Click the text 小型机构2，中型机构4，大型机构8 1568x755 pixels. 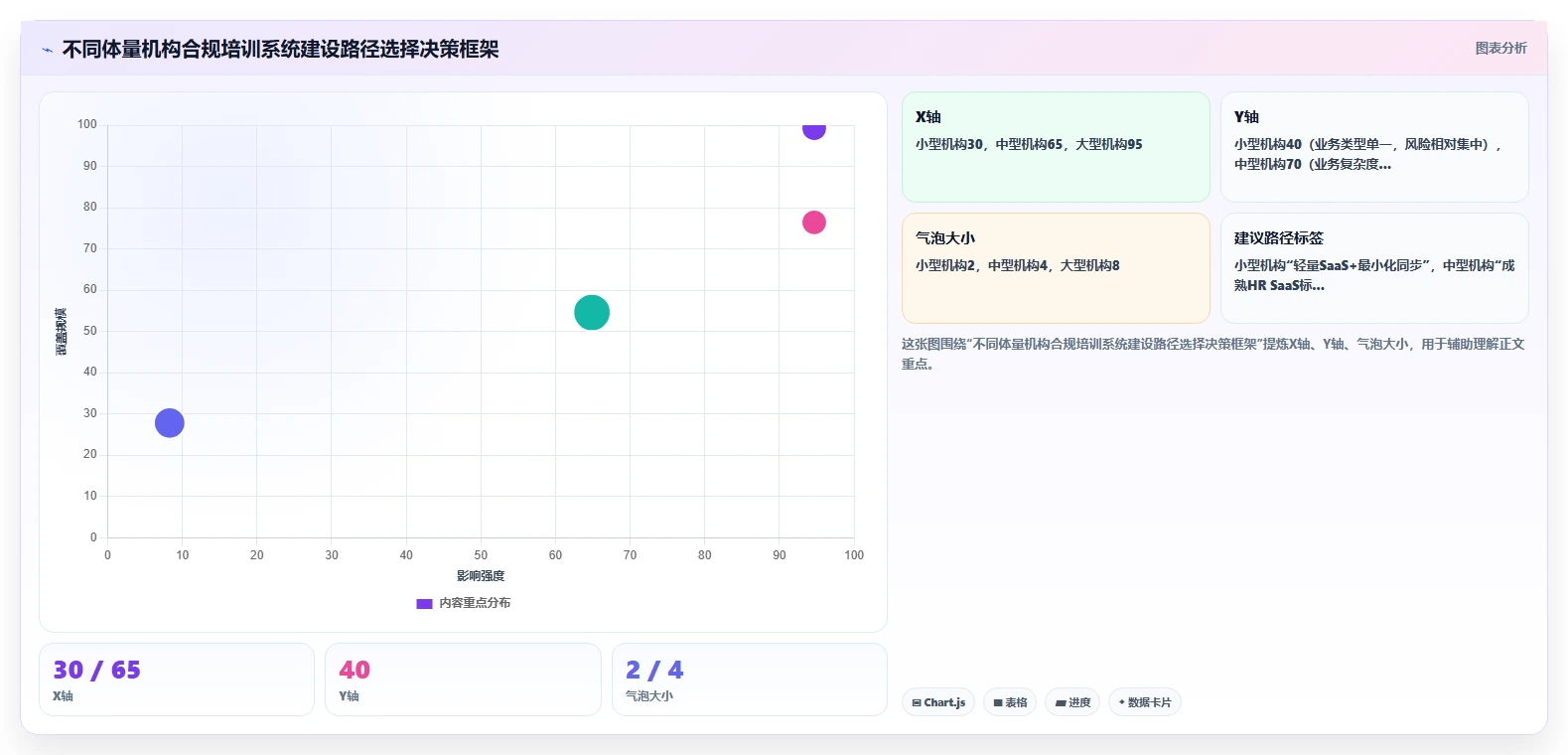[1018, 265]
